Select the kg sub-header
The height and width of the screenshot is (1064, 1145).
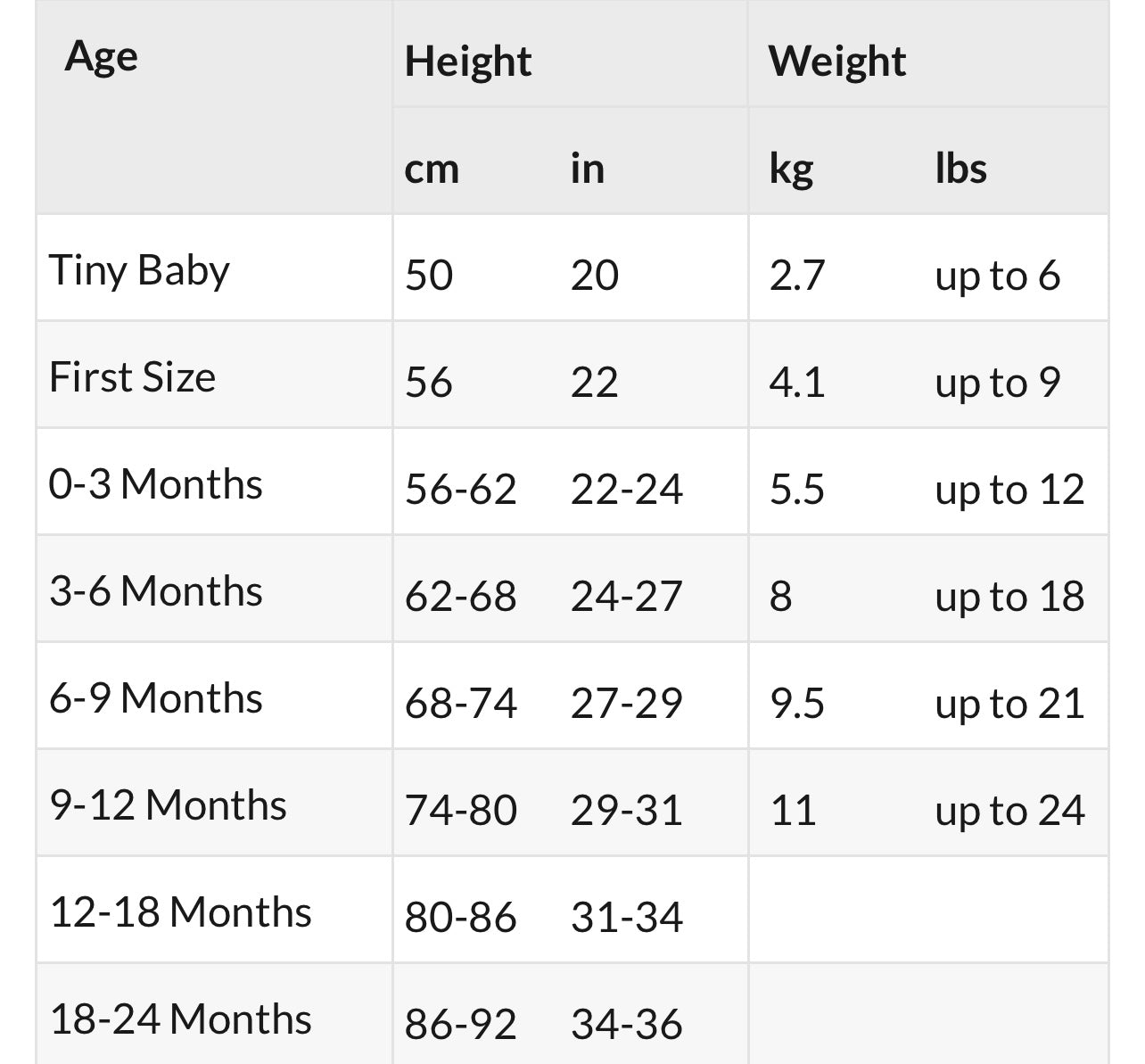click(x=791, y=169)
